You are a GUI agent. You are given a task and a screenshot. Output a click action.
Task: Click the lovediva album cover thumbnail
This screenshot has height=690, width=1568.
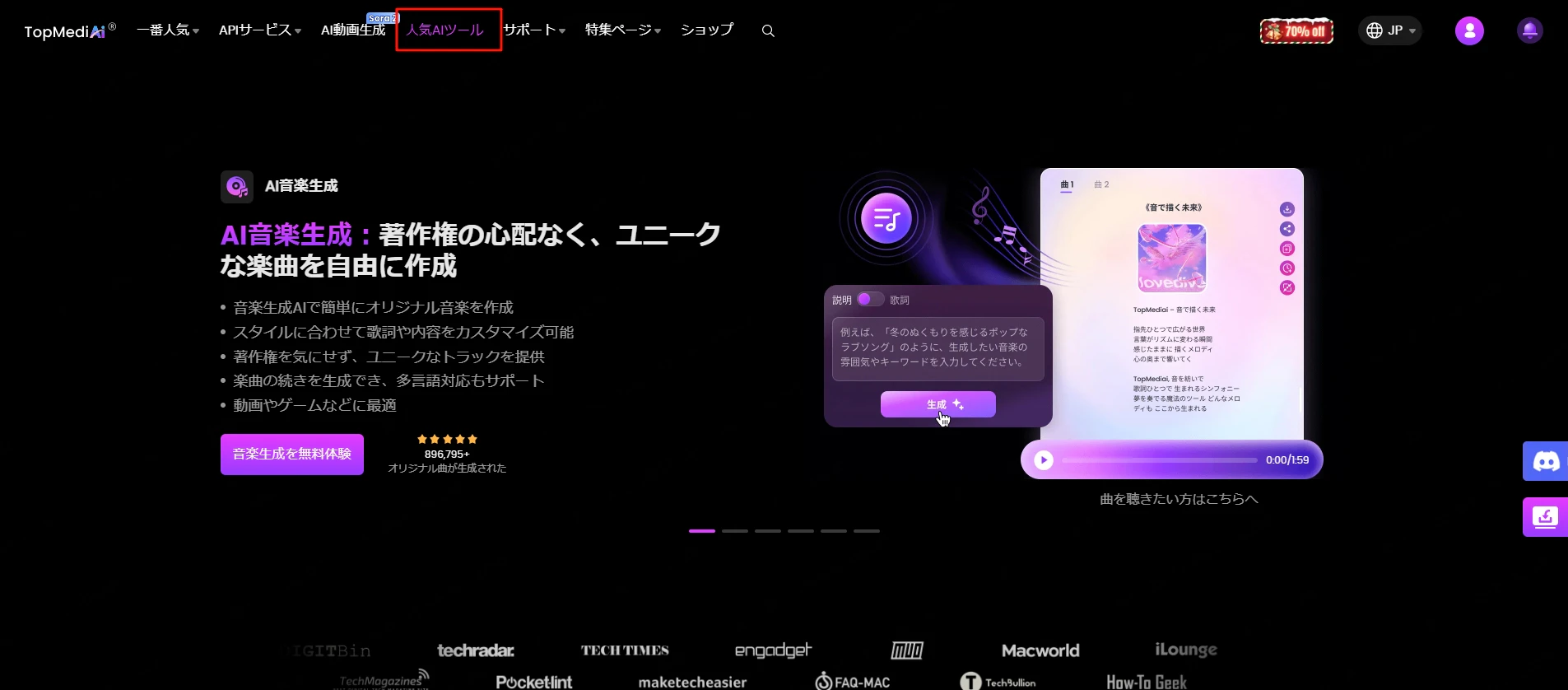click(1172, 259)
